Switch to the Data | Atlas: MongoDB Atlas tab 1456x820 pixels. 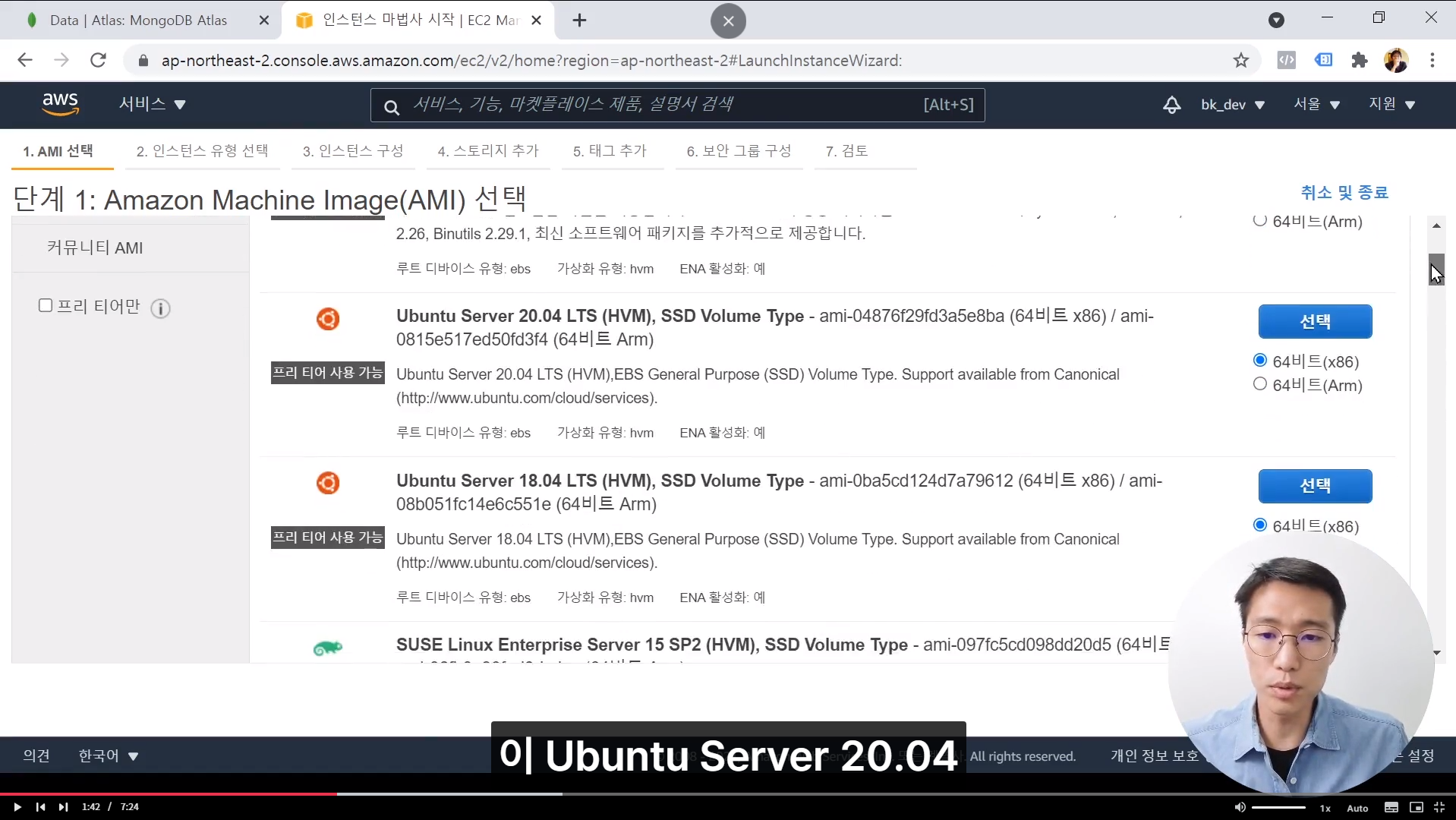[x=138, y=20]
